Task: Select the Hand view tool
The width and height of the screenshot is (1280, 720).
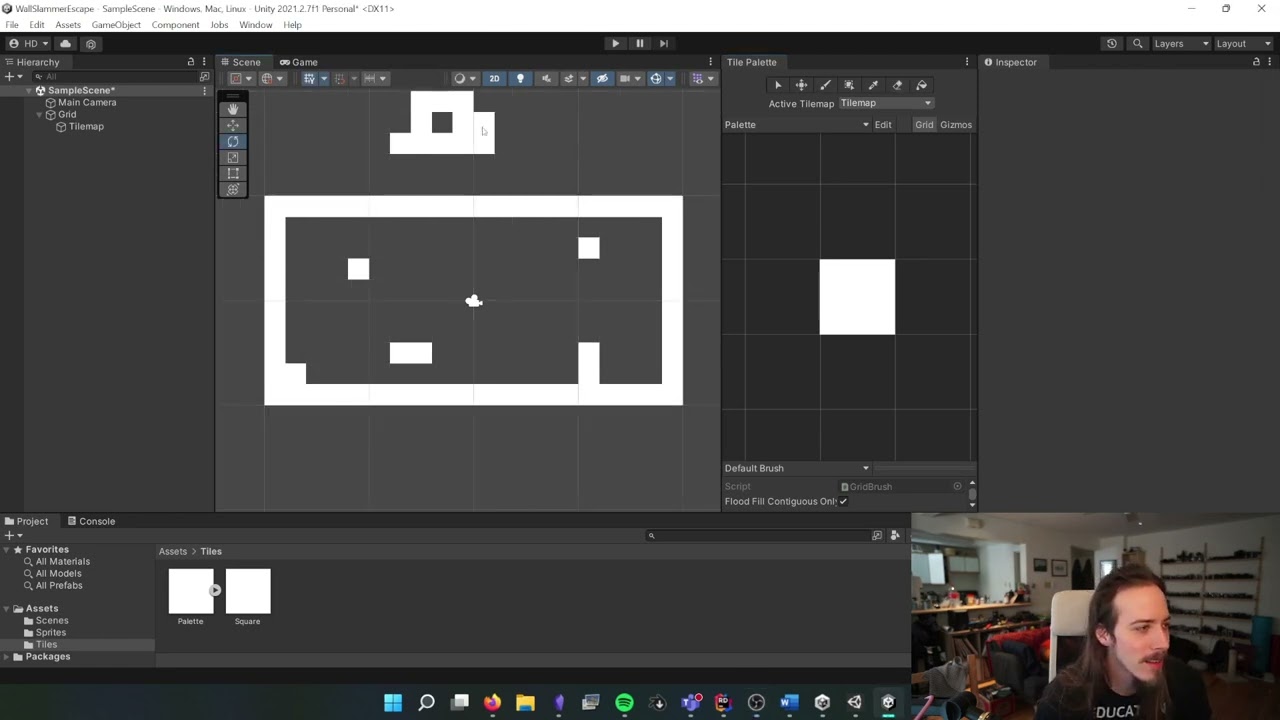Action: click(x=233, y=109)
